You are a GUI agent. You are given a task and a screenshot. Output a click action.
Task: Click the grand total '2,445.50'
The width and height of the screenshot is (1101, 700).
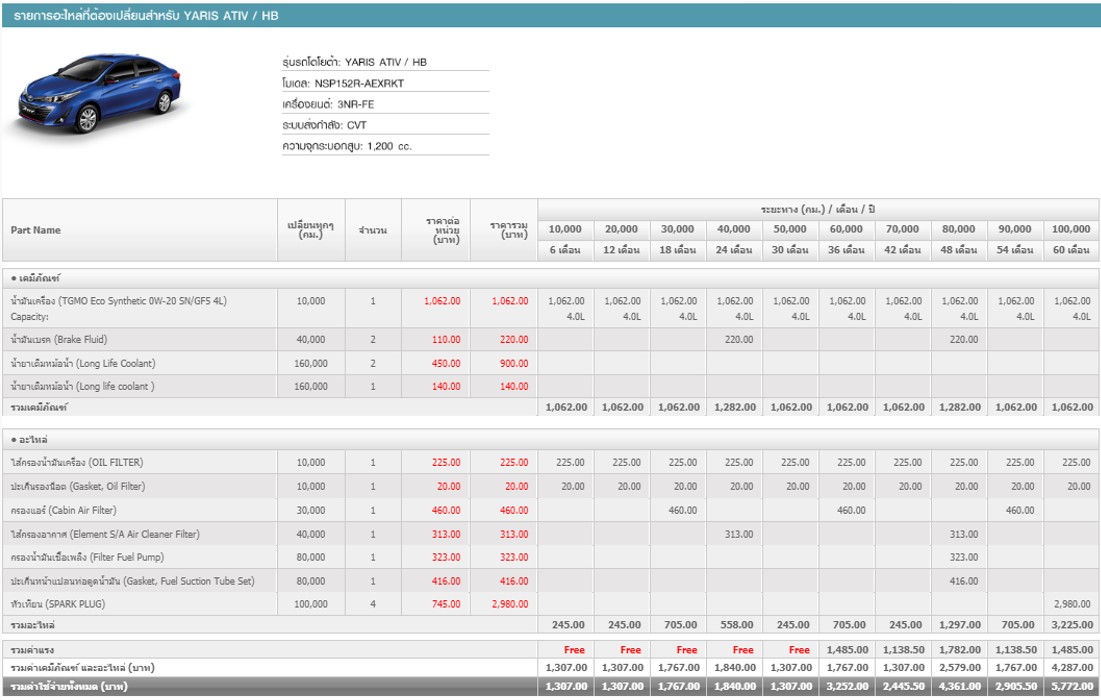(904, 686)
